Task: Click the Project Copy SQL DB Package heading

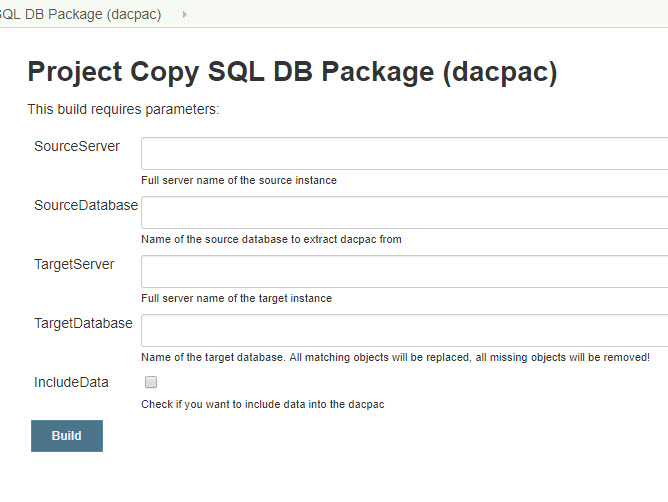Action: 292,72
